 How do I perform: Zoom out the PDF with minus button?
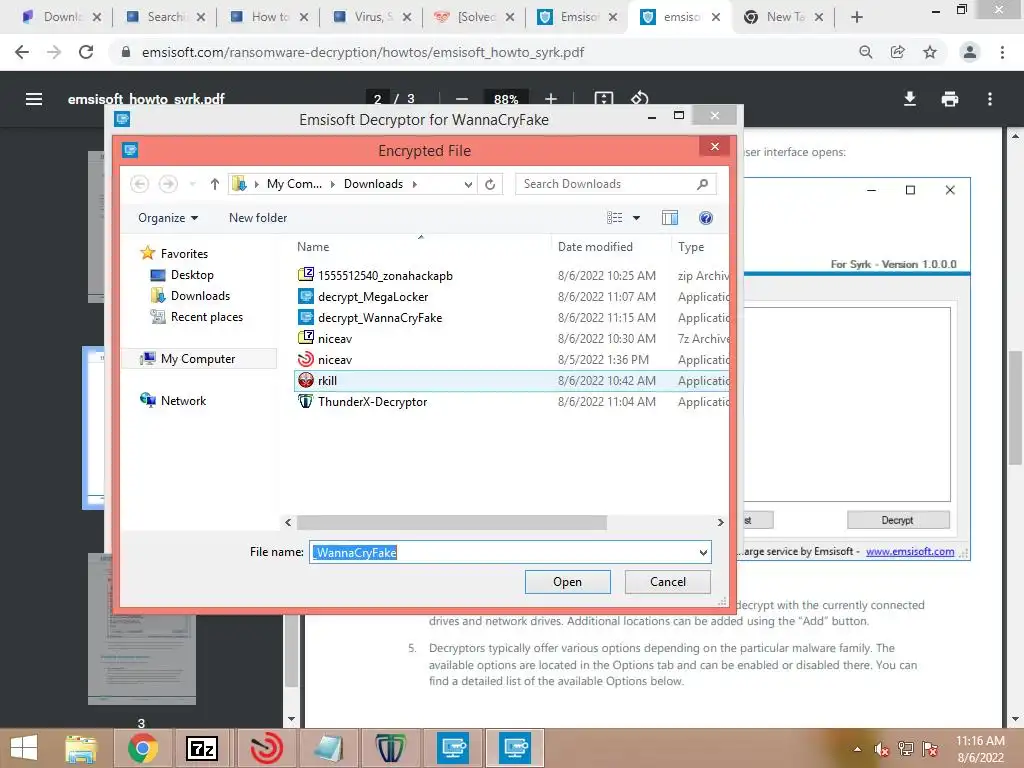coord(462,99)
